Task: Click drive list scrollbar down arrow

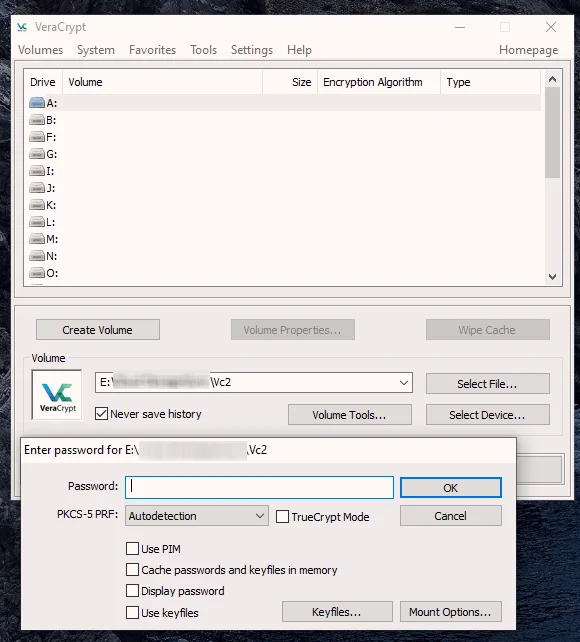Action: click(552, 277)
